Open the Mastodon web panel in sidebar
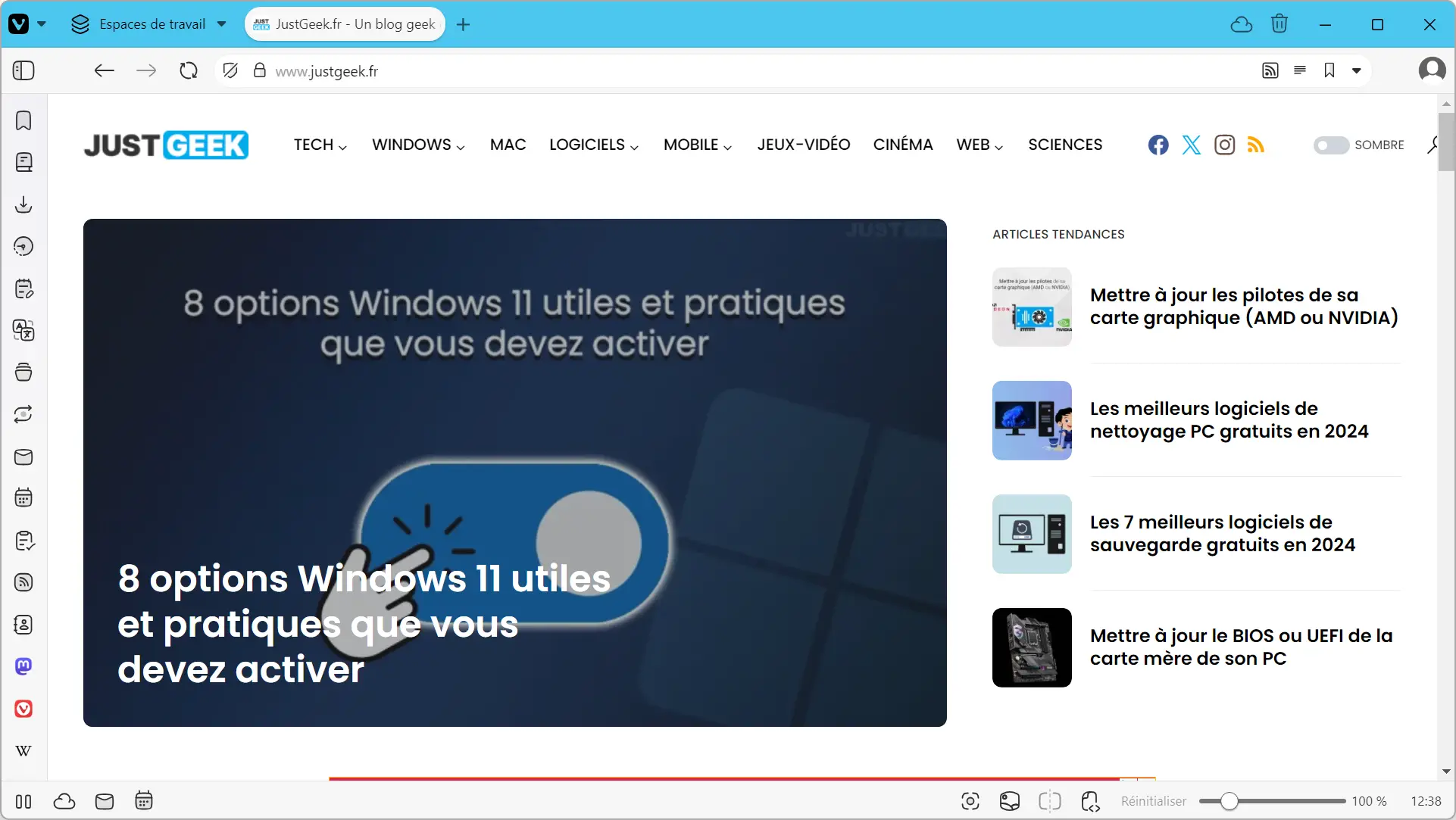Image resolution: width=1456 pixels, height=820 pixels. pos(24,666)
